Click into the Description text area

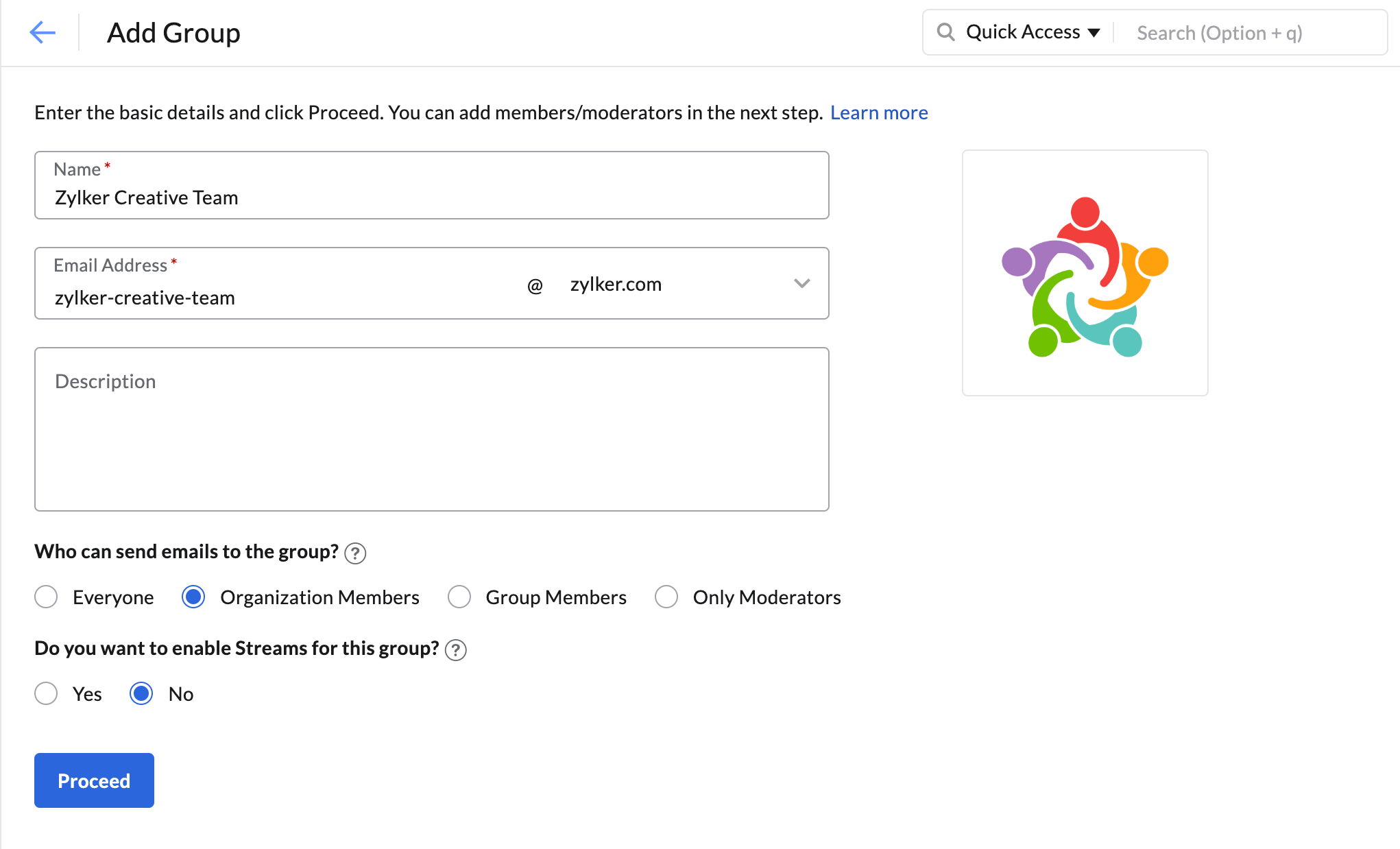(x=432, y=429)
